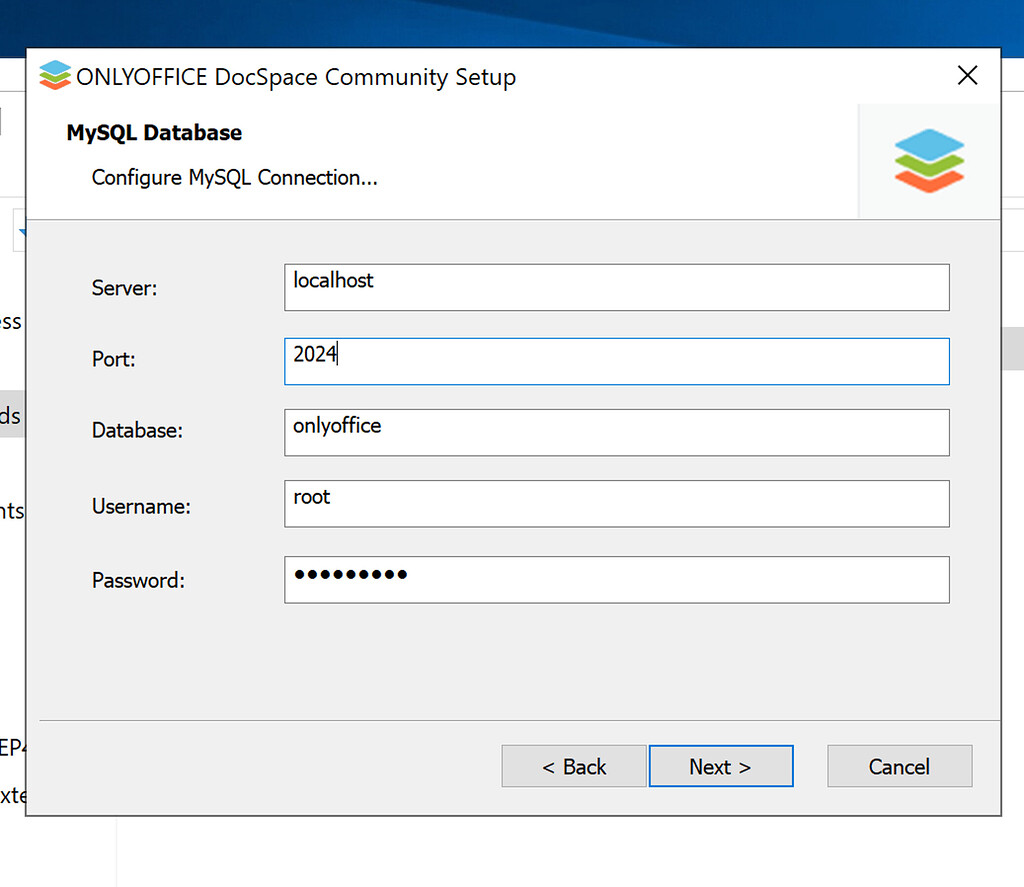The height and width of the screenshot is (887, 1024).
Task: Focus the Password entry field
Action: click(616, 579)
